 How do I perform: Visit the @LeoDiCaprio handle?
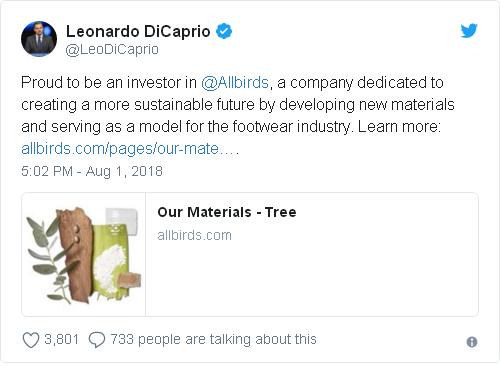(112, 50)
